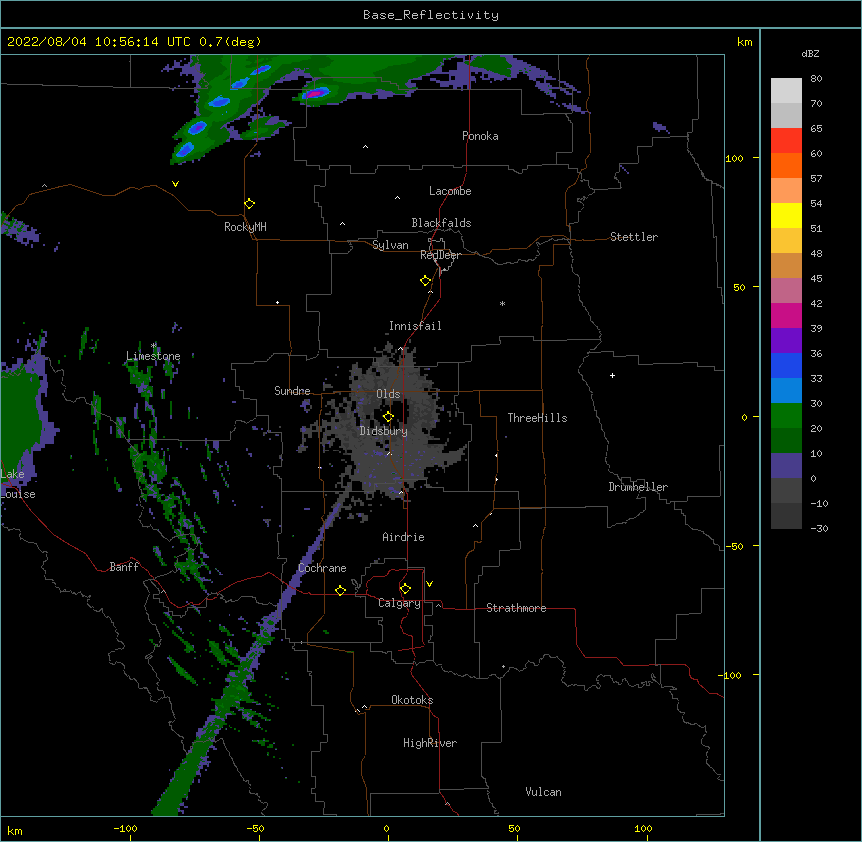Select the RockyMH label
The height and width of the screenshot is (842, 862).
click(x=245, y=227)
